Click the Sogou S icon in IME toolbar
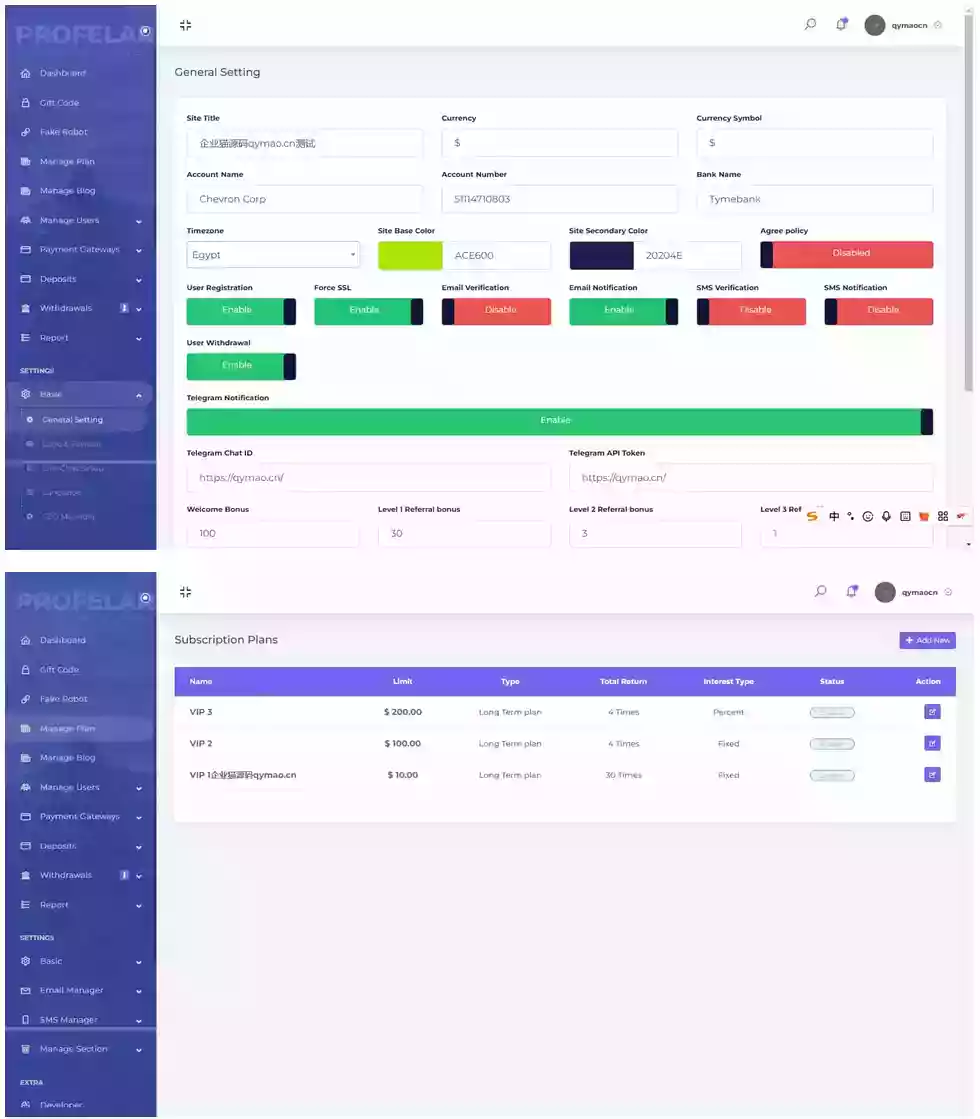Viewport: 980px width, 1119px height. (x=812, y=516)
